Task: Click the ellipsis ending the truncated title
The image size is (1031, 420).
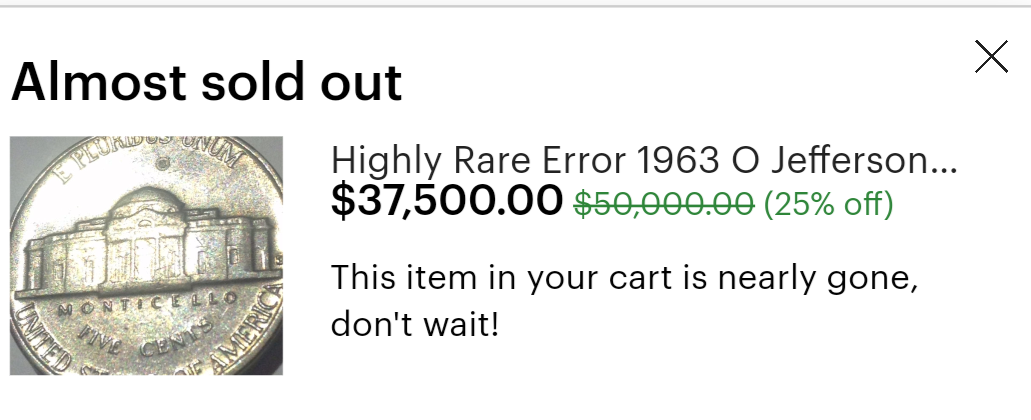Action: pyautogui.click(x=943, y=162)
